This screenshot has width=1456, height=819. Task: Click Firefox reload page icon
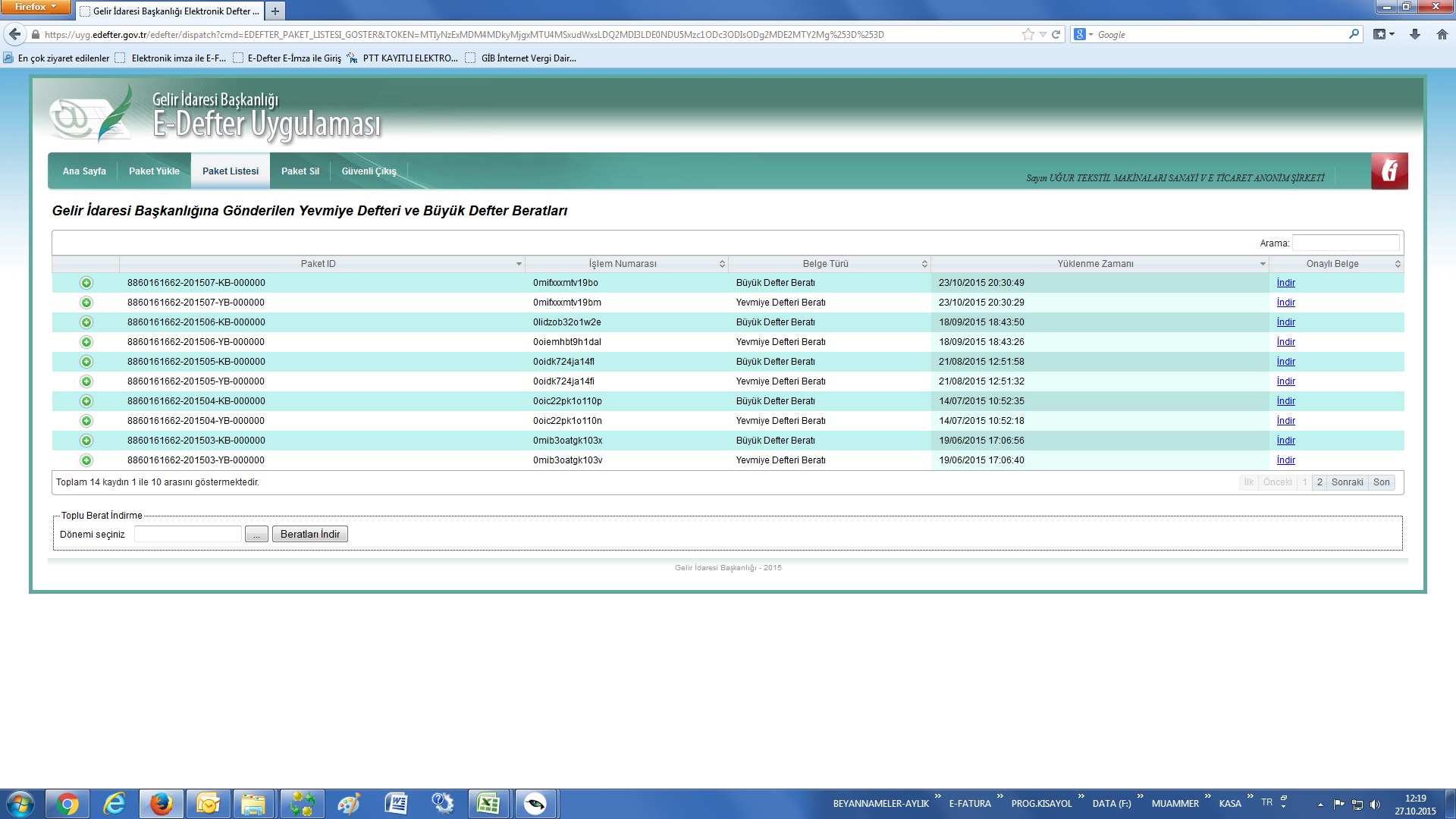[1056, 34]
